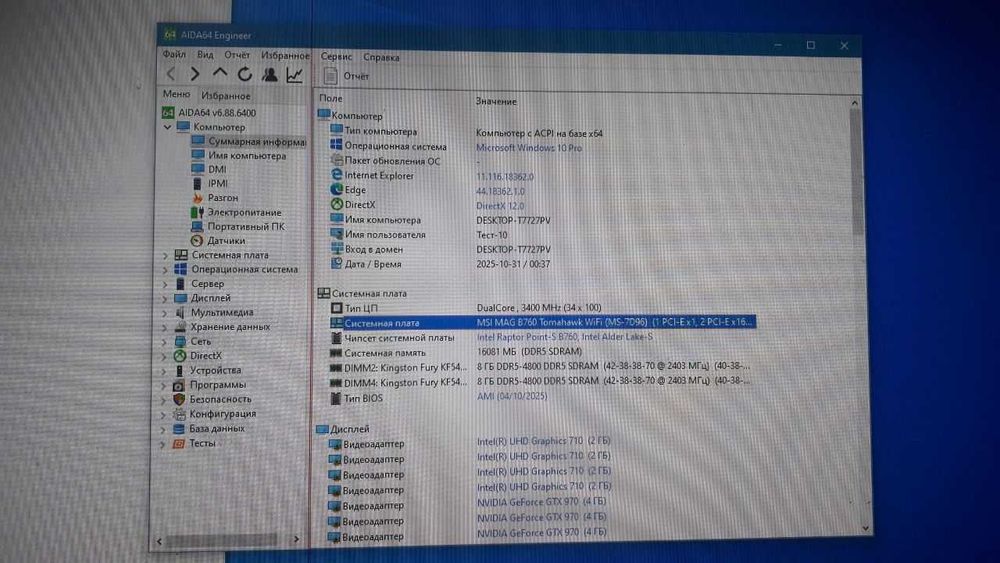
Task: Open the Избранное menu in the menu bar
Action: point(285,56)
